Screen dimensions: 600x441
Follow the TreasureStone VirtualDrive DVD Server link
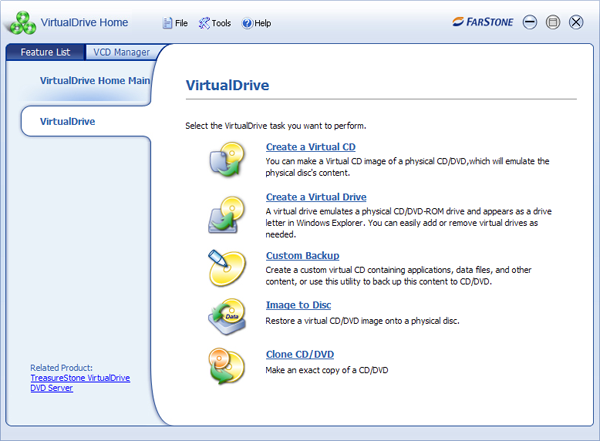click(x=80, y=383)
